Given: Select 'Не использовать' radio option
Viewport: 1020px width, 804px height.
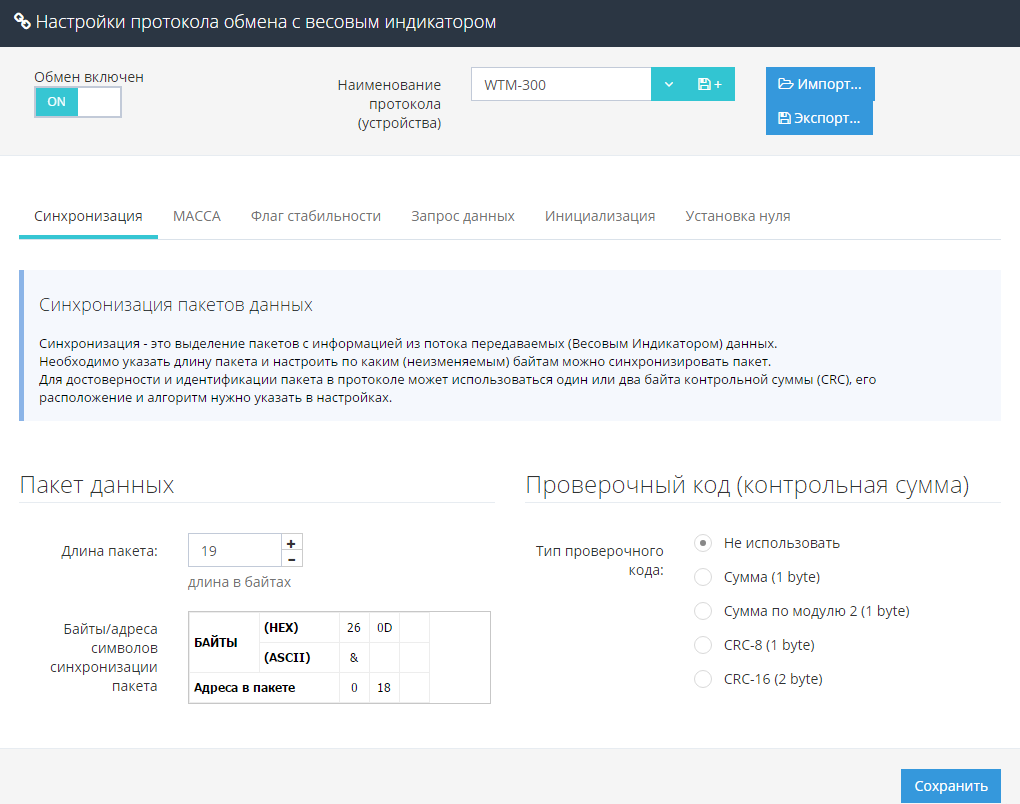Looking at the screenshot, I should click(x=703, y=543).
